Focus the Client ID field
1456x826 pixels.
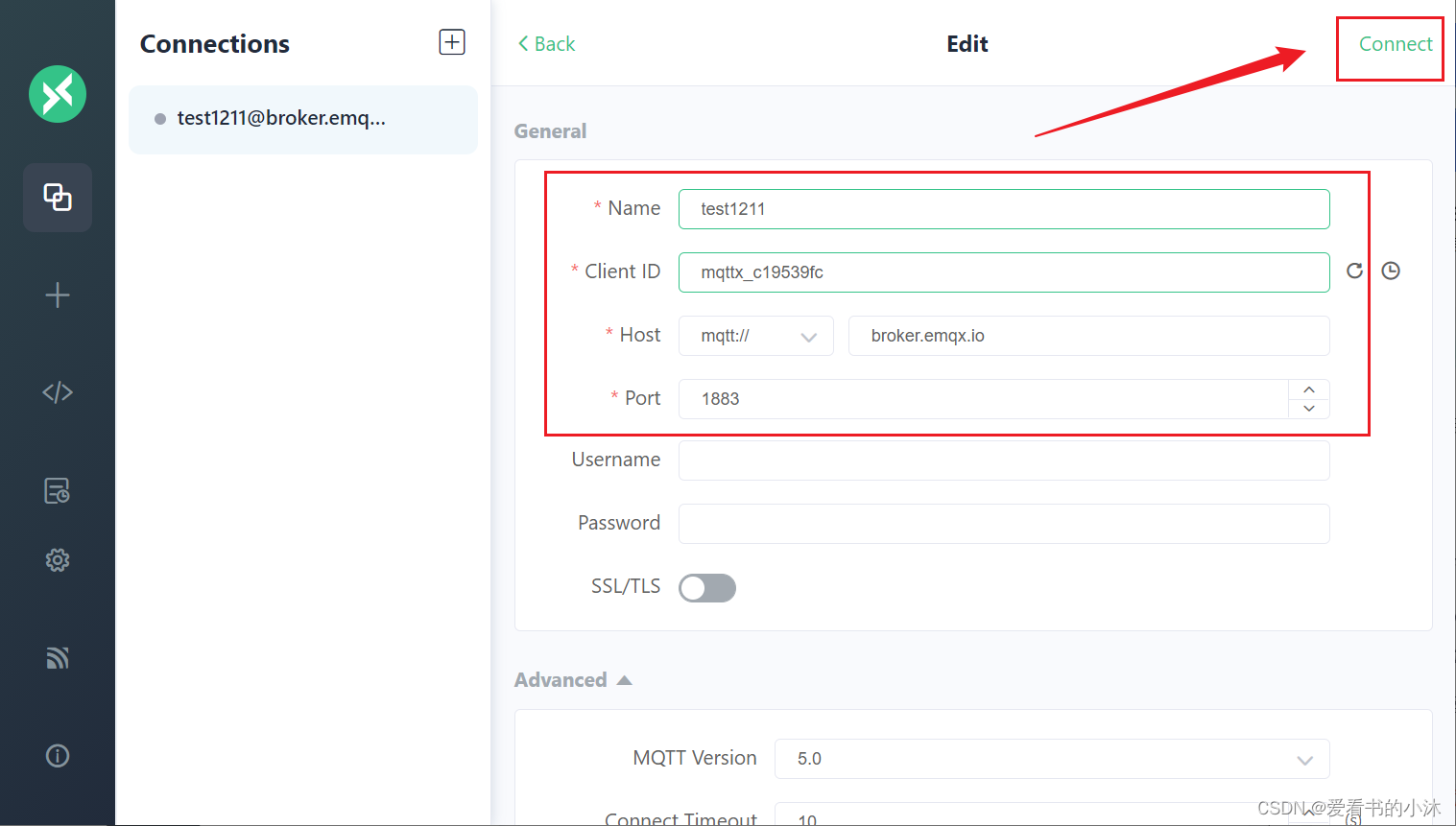1004,272
